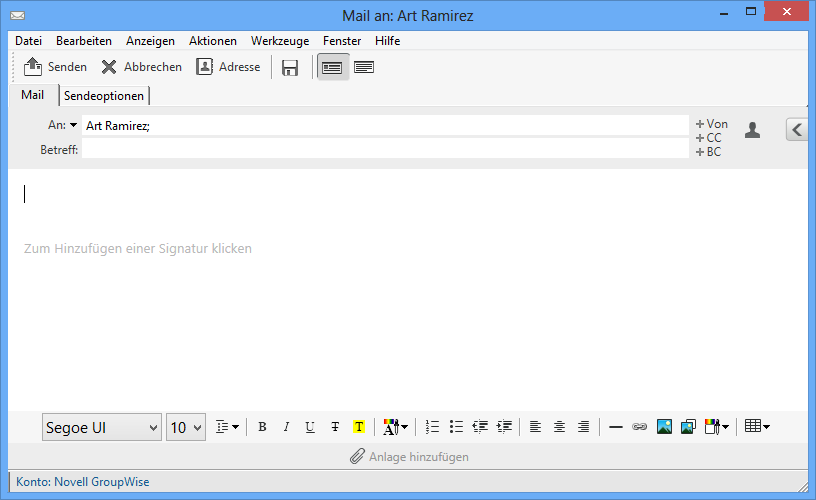Screen dimensions: 816x500
Task: Align text right
Action: coord(583,427)
